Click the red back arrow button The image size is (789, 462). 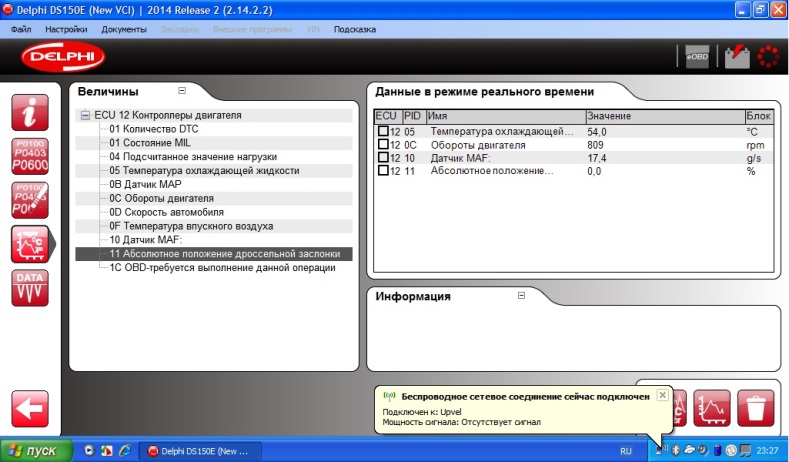(x=30, y=408)
